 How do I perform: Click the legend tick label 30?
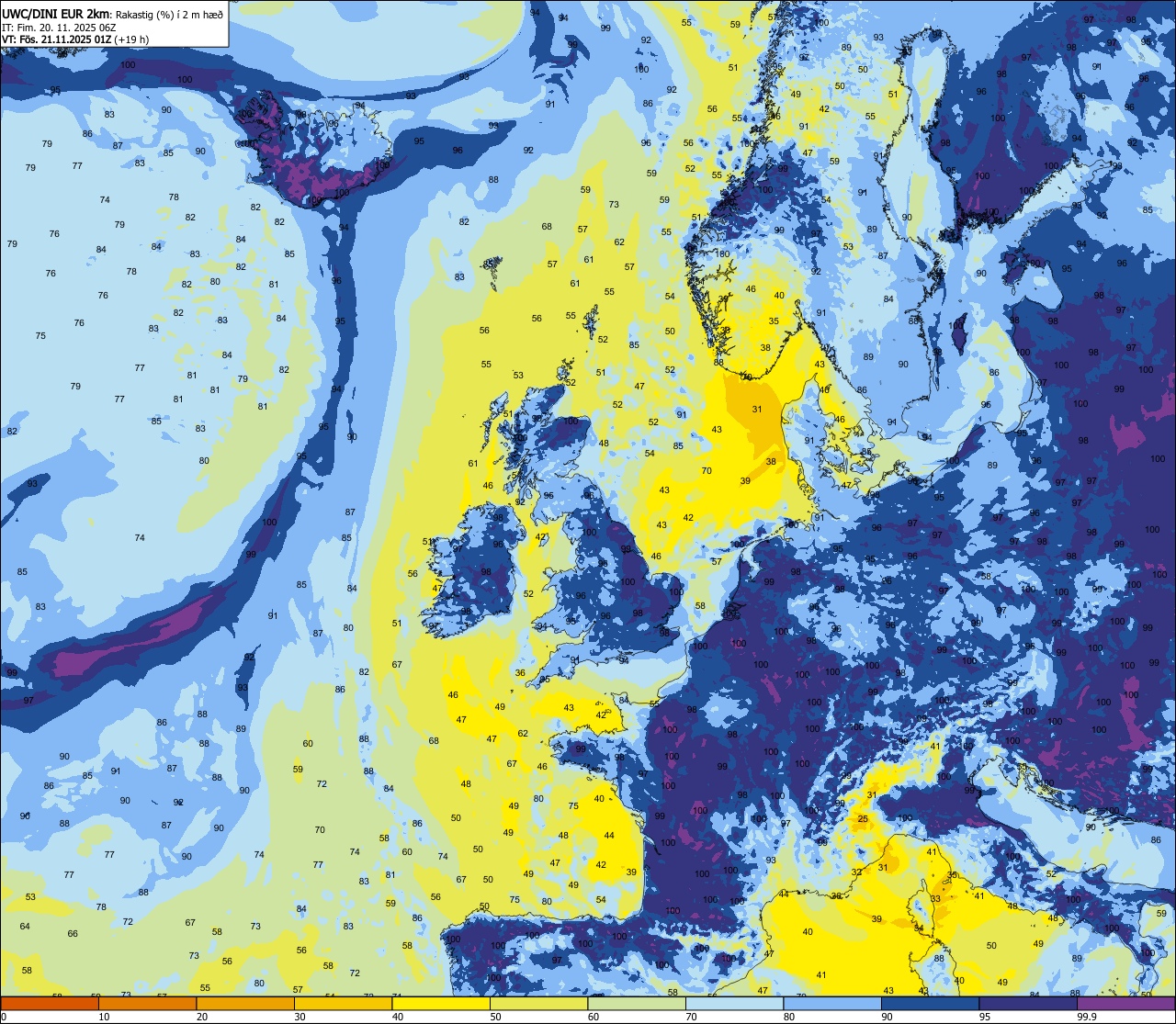(300, 1017)
